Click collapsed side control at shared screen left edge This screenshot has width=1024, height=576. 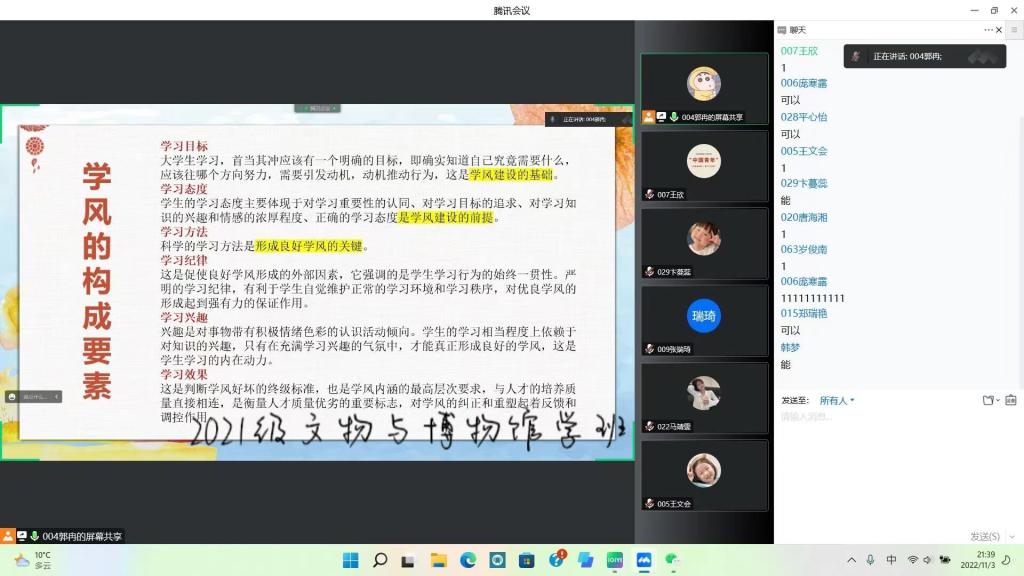pyautogui.click(x=34, y=396)
